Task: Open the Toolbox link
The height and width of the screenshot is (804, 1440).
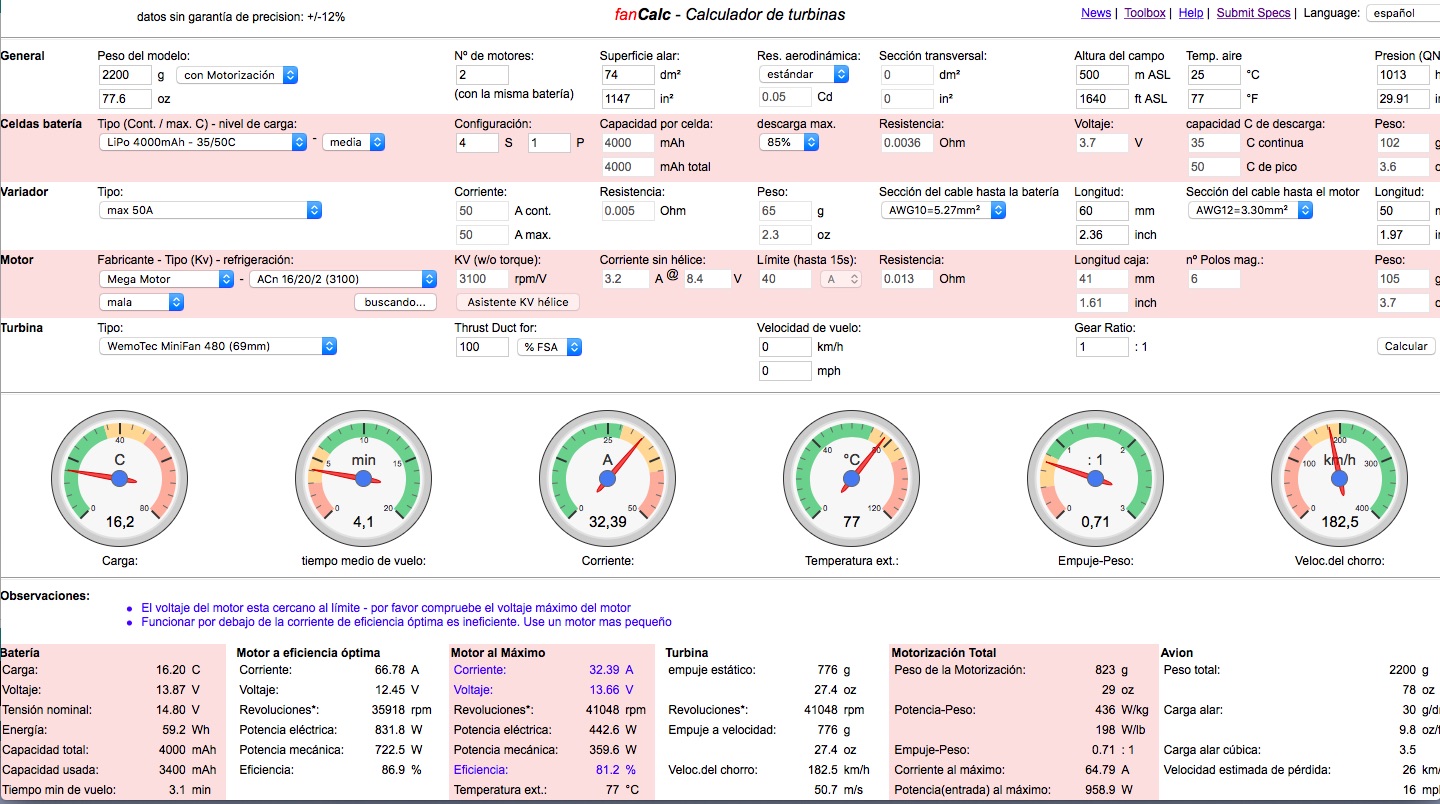Action: tap(1144, 13)
